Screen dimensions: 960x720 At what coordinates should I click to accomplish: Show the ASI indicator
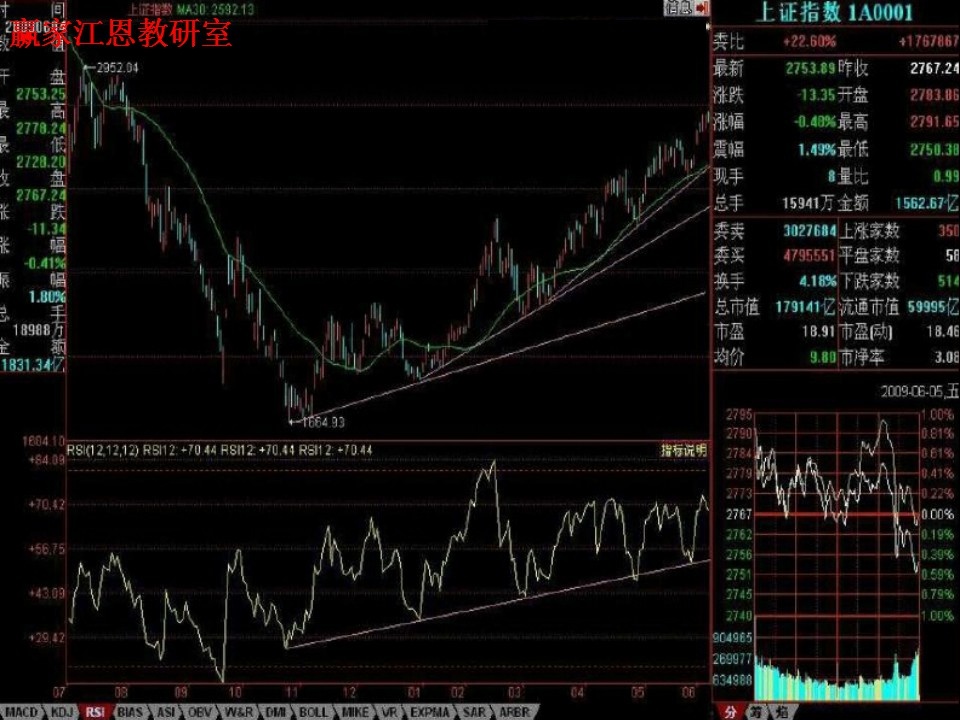(x=168, y=712)
